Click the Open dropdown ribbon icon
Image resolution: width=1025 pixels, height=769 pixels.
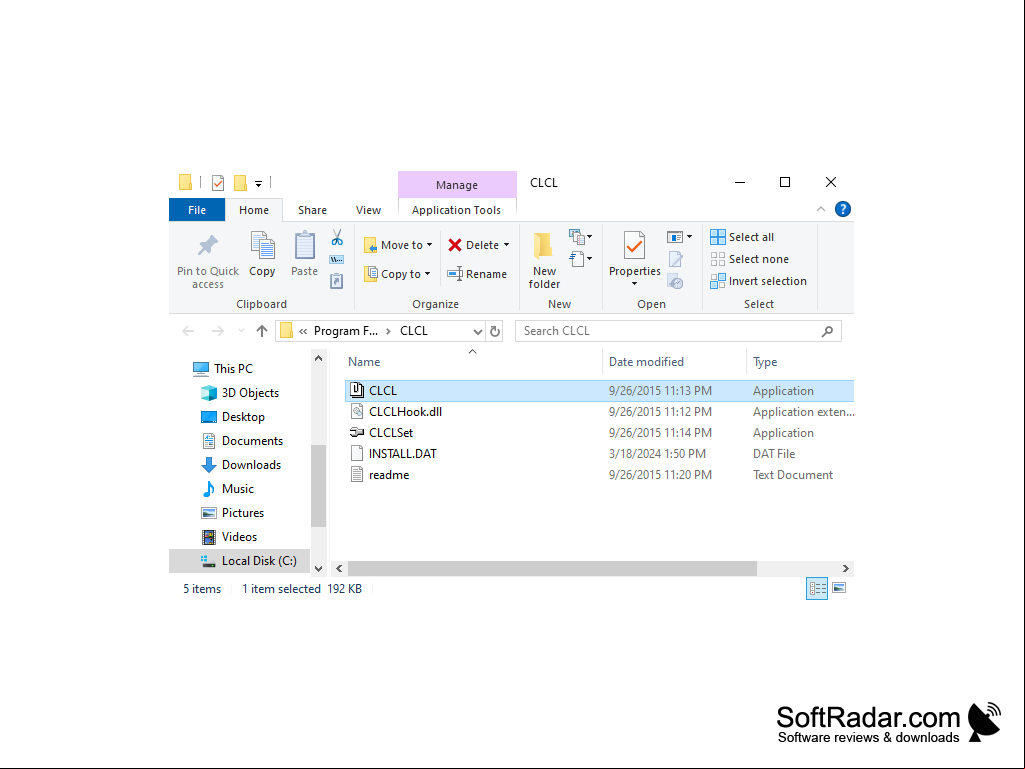pos(679,237)
